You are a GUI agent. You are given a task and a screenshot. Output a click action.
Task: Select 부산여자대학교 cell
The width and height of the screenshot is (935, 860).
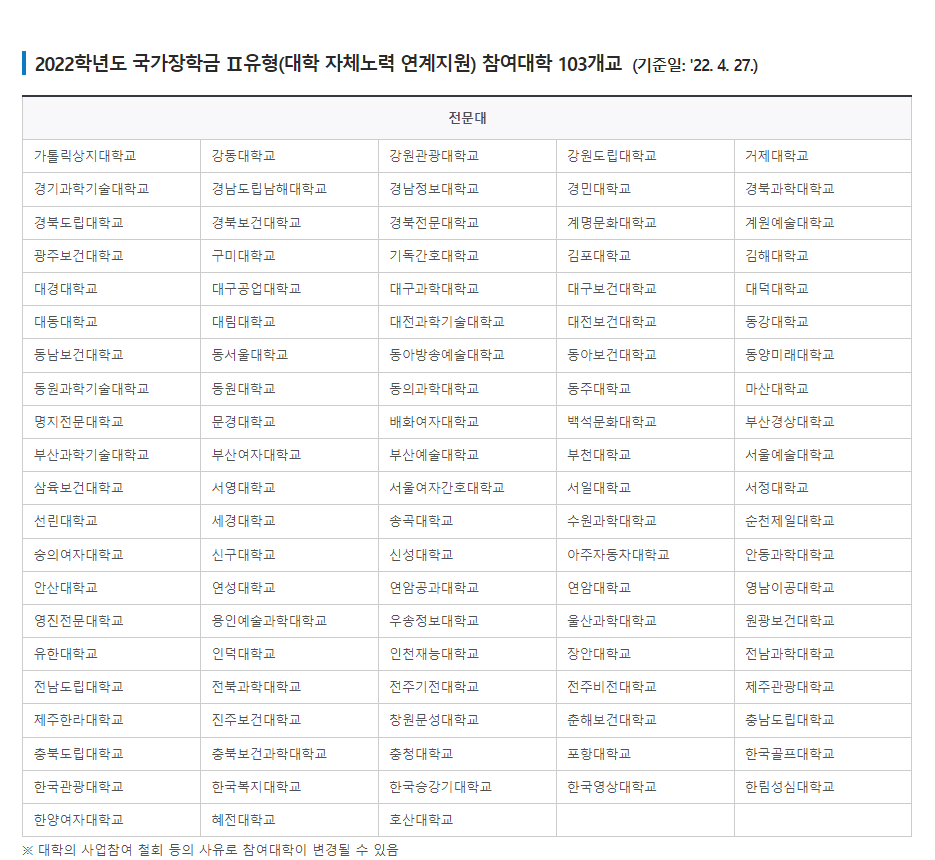pyautogui.click(x=289, y=455)
